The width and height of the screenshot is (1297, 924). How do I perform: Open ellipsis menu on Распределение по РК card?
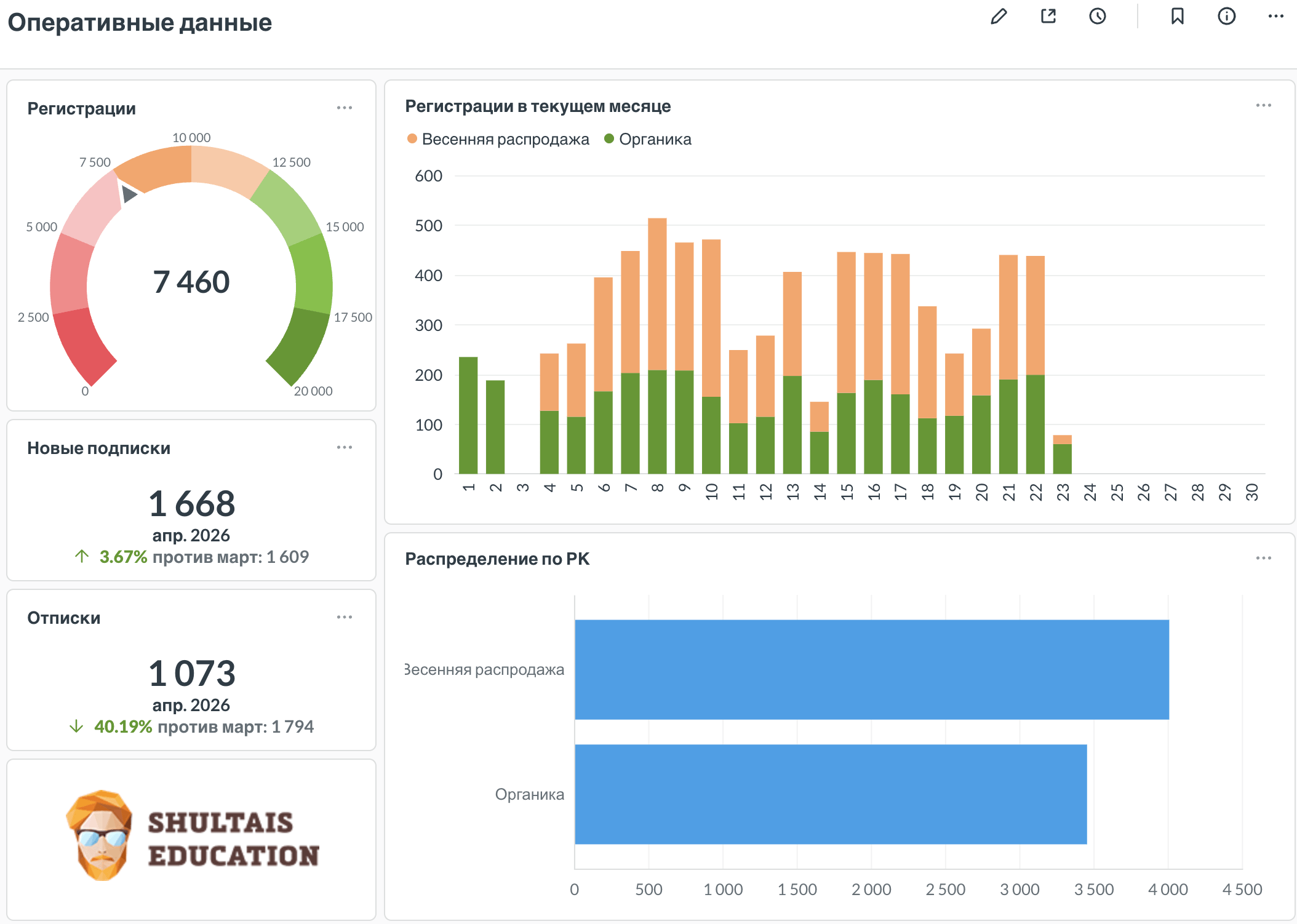click(1263, 559)
